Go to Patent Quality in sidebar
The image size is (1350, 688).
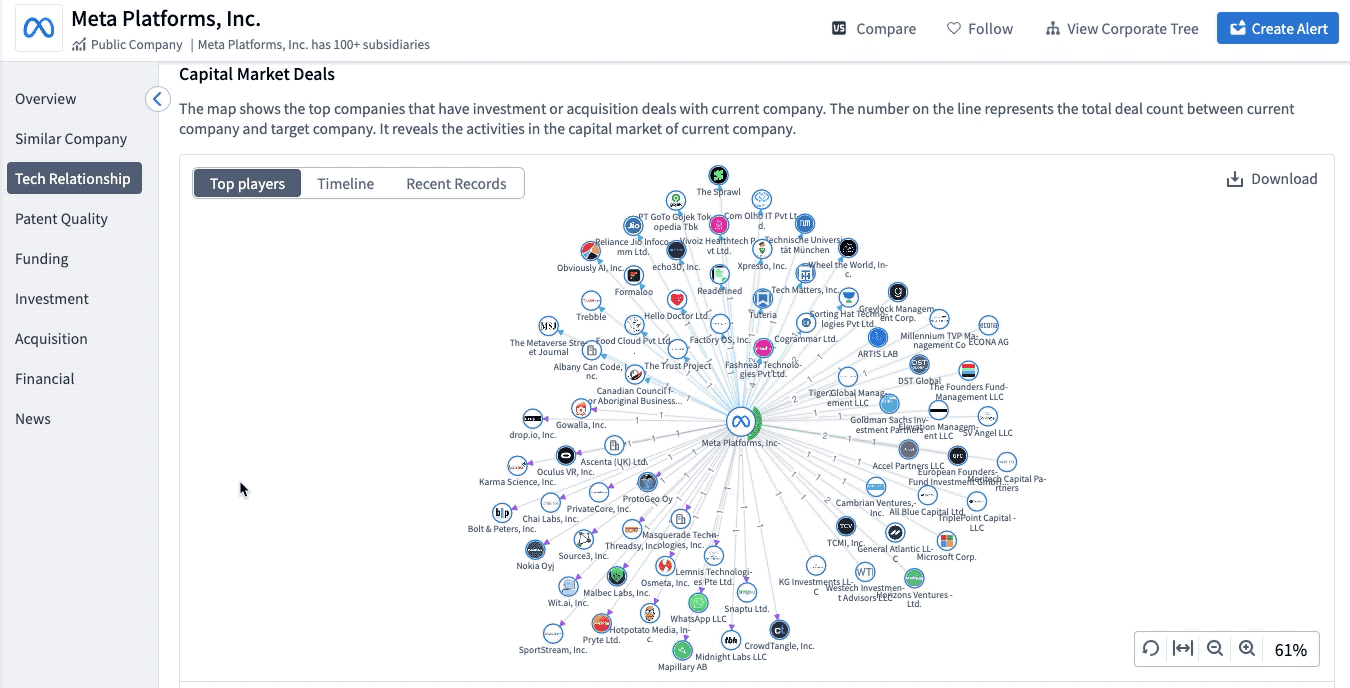click(61, 219)
